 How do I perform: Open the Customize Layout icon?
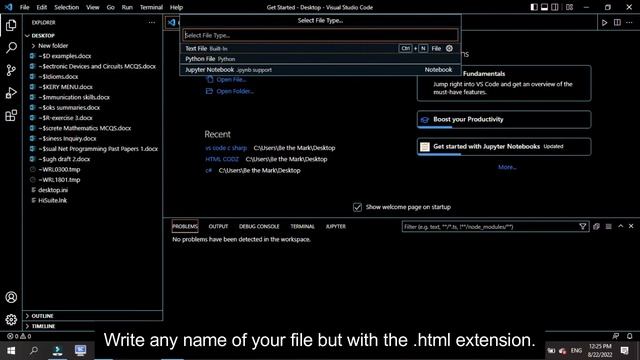click(x=569, y=7)
